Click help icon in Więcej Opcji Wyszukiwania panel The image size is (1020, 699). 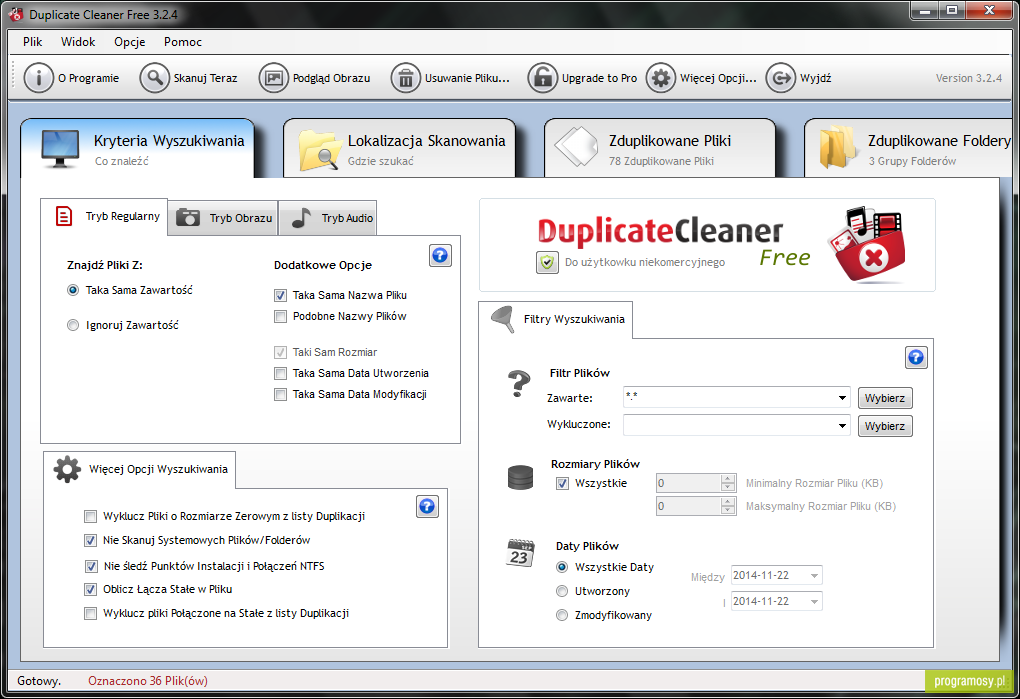tap(427, 507)
